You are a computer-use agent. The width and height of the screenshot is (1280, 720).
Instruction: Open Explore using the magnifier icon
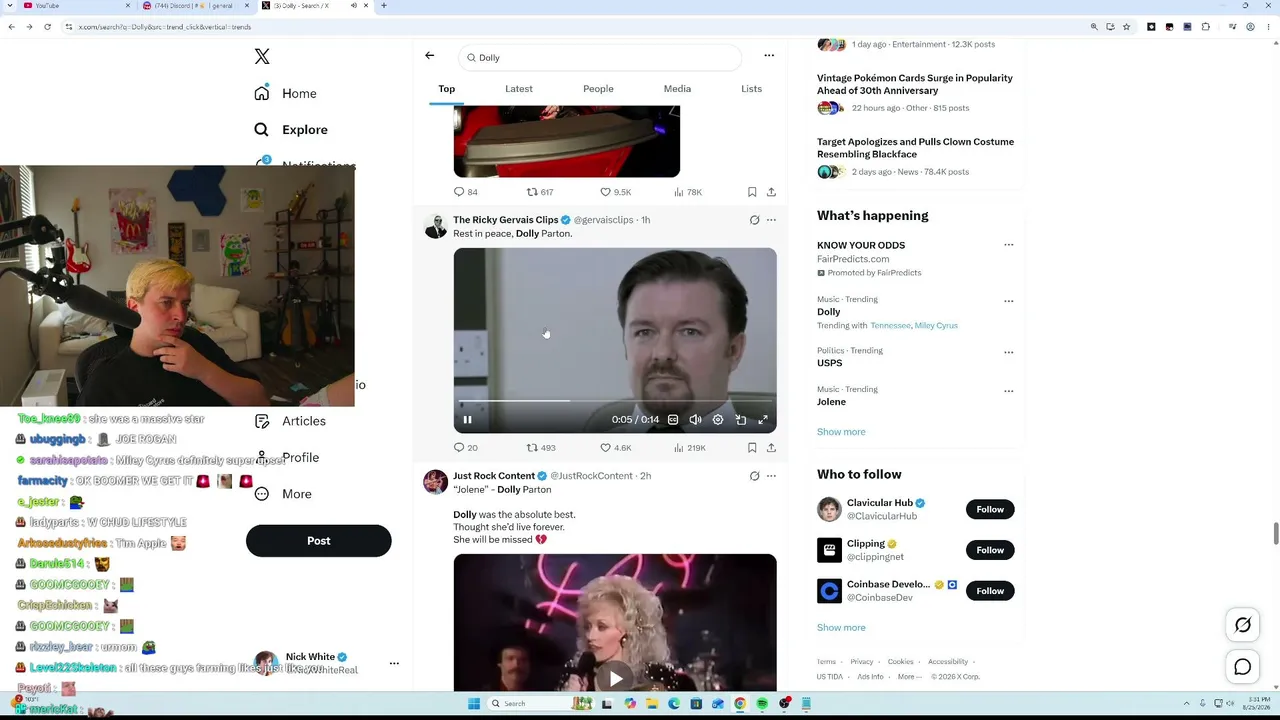261,129
